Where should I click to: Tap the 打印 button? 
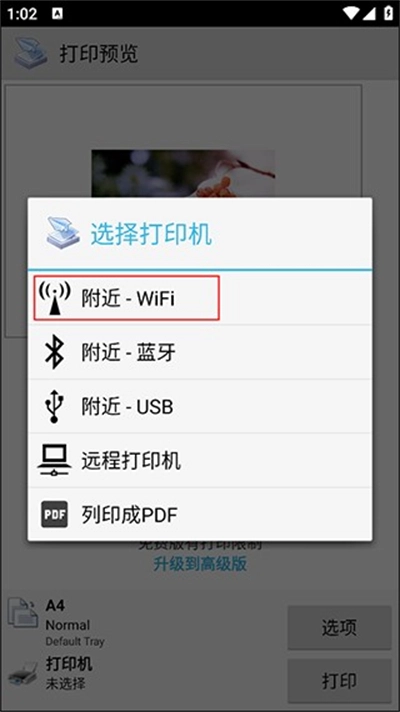coord(339,681)
